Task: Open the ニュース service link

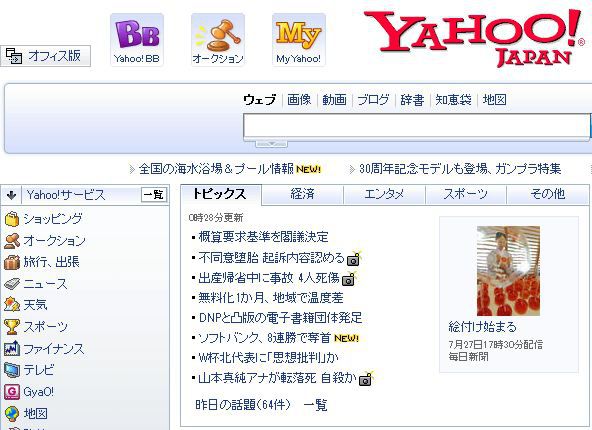Action: pos(45,284)
